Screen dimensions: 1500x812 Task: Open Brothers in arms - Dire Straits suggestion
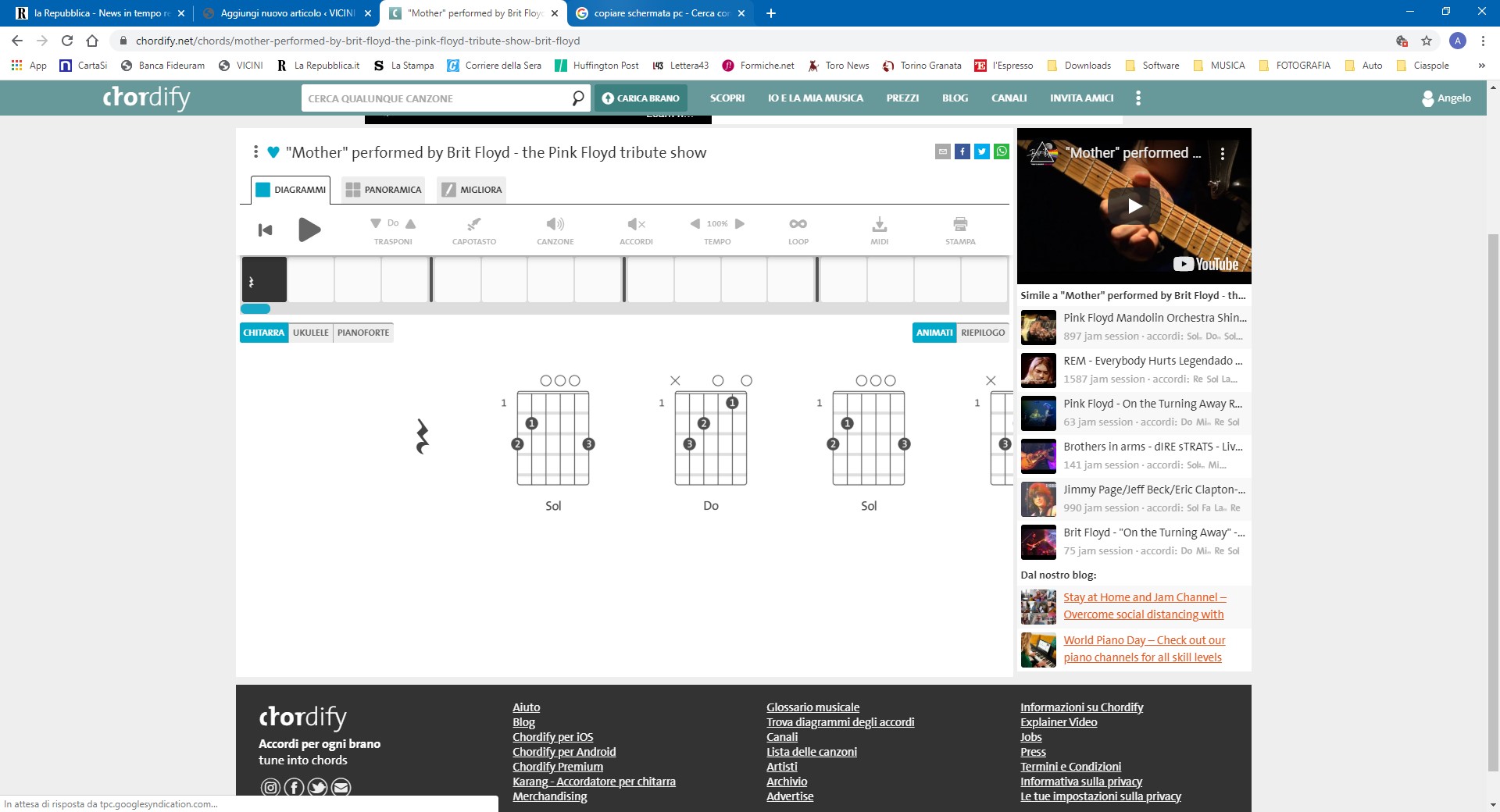coord(1134,456)
